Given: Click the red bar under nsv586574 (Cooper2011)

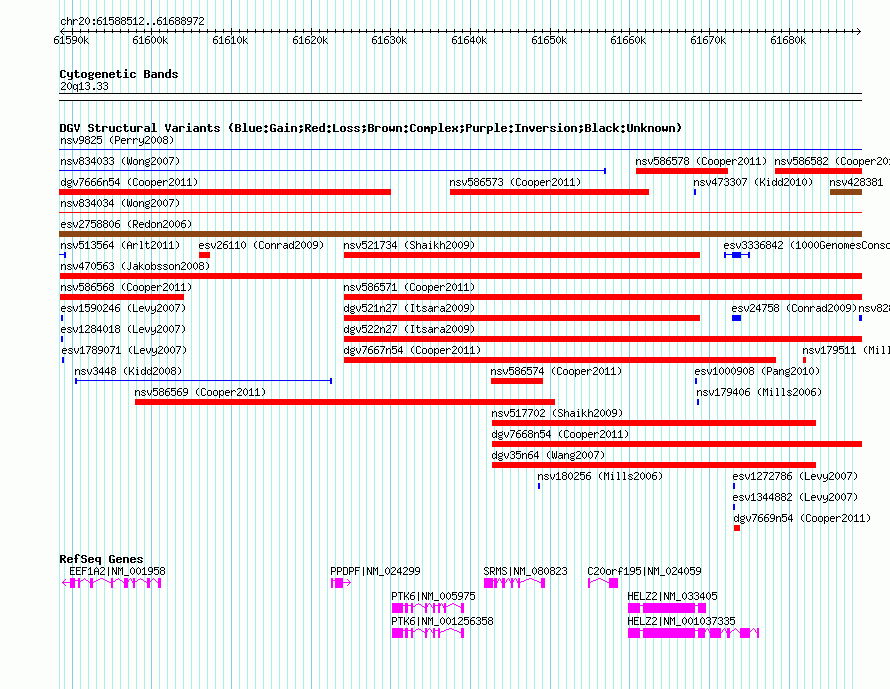Looking at the screenshot, I should click(x=517, y=381).
